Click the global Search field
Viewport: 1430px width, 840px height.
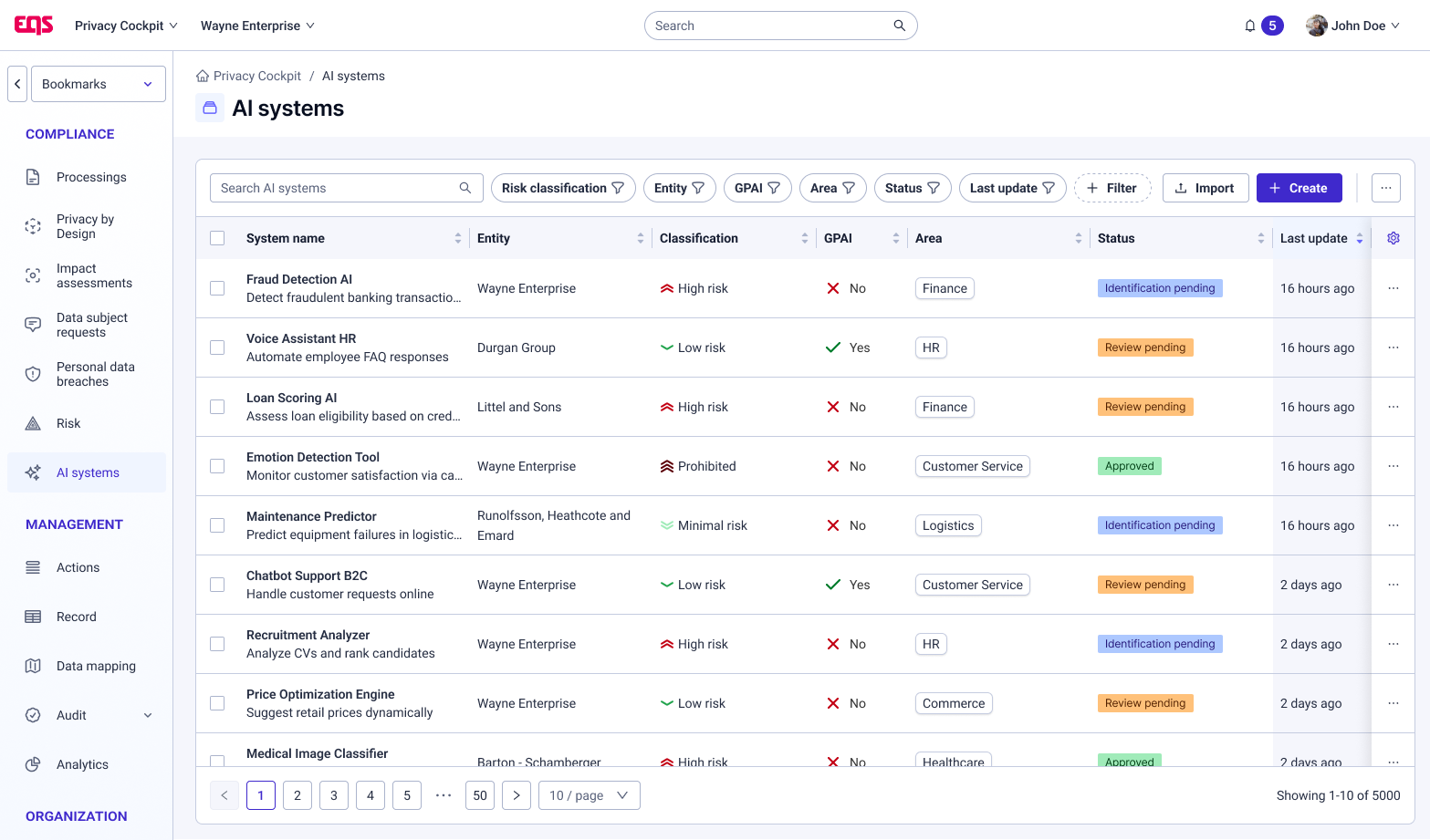[x=781, y=26]
